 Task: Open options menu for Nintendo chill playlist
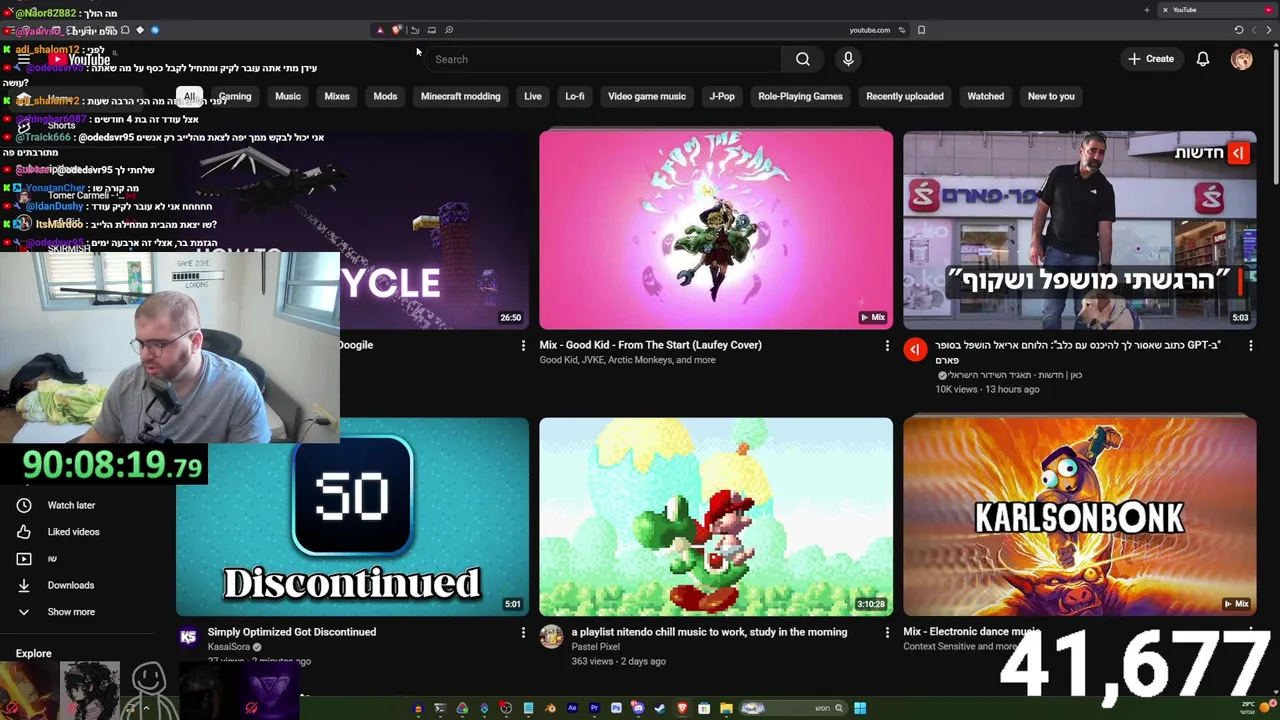(x=886, y=632)
